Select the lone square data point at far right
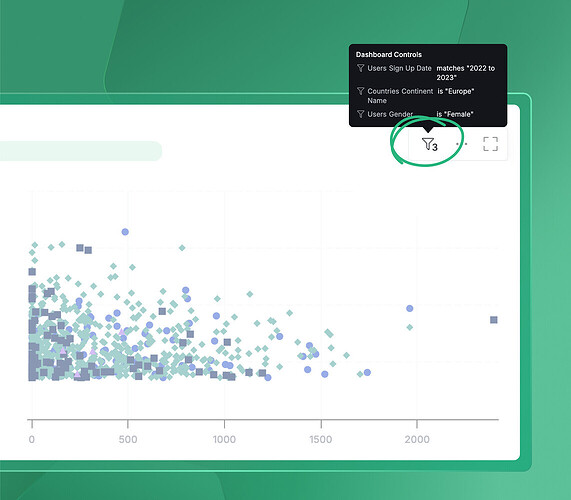Viewport: 571px width, 500px height. coord(493,320)
